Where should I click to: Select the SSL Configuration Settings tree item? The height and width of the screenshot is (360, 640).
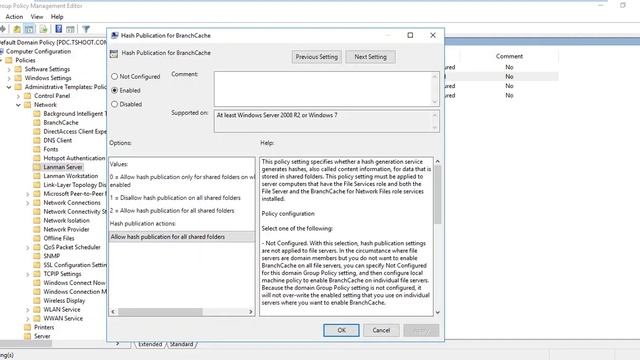tap(75, 265)
